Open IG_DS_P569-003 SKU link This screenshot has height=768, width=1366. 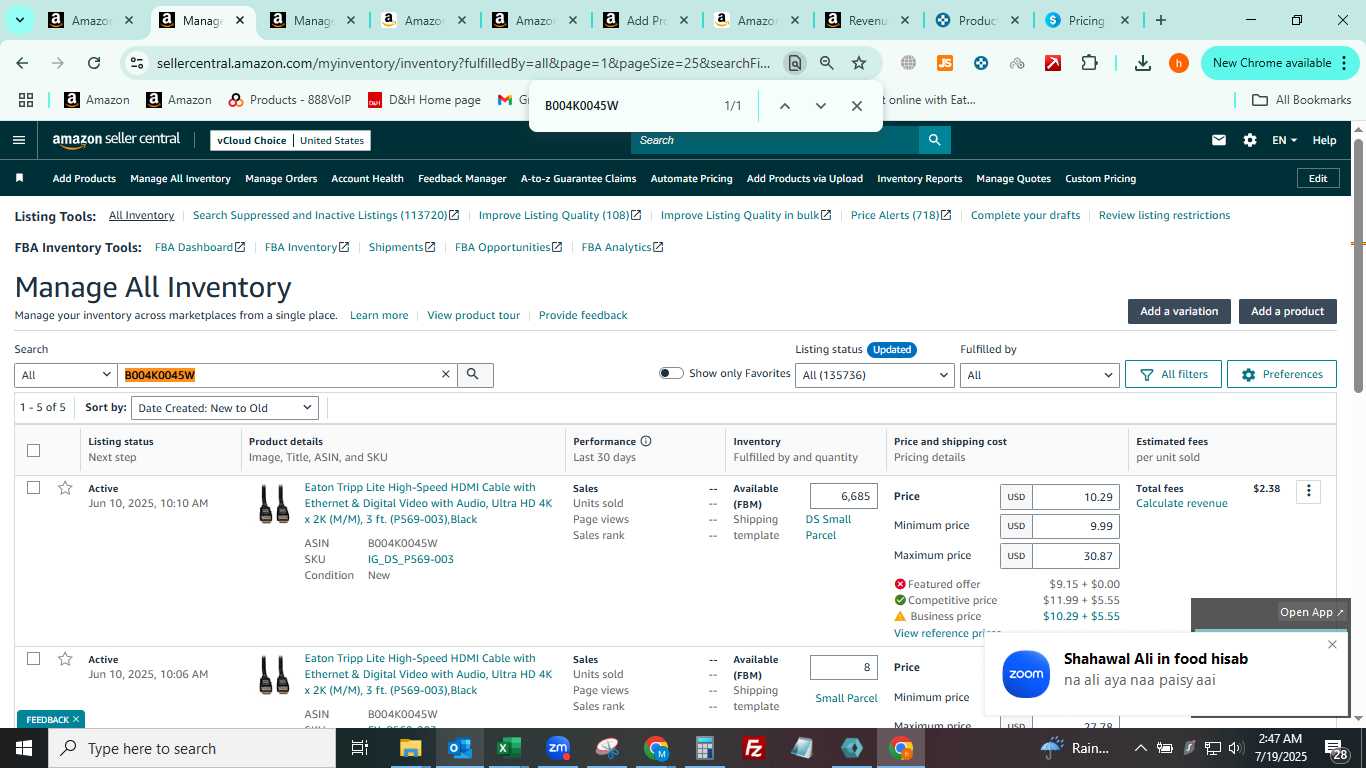point(411,559)
